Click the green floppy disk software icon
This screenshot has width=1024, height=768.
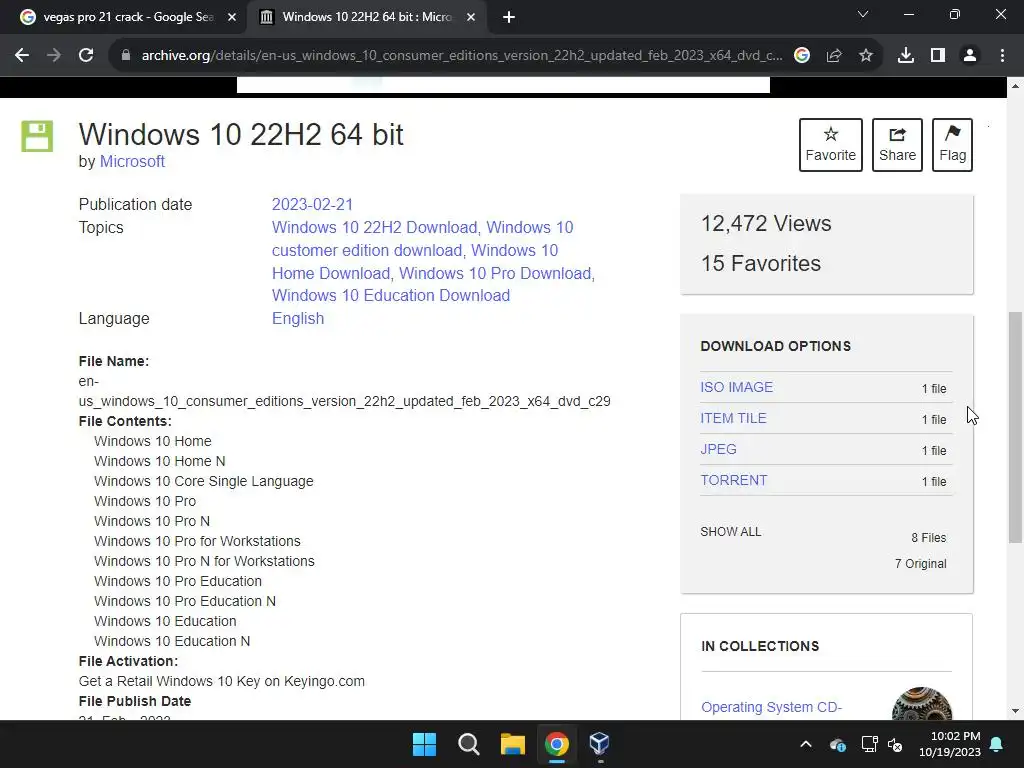coord(37,136)
